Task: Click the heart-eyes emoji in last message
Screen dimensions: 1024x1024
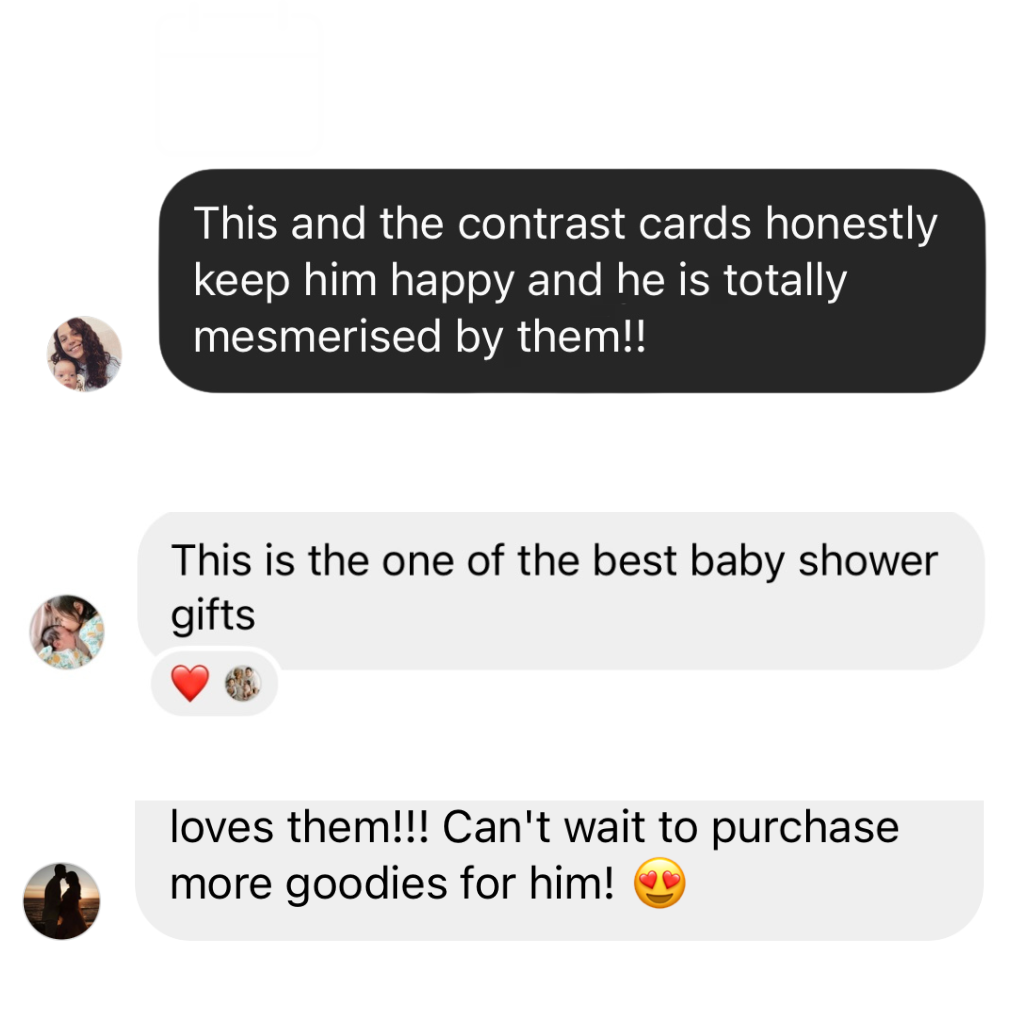Action: coord(660,883)
